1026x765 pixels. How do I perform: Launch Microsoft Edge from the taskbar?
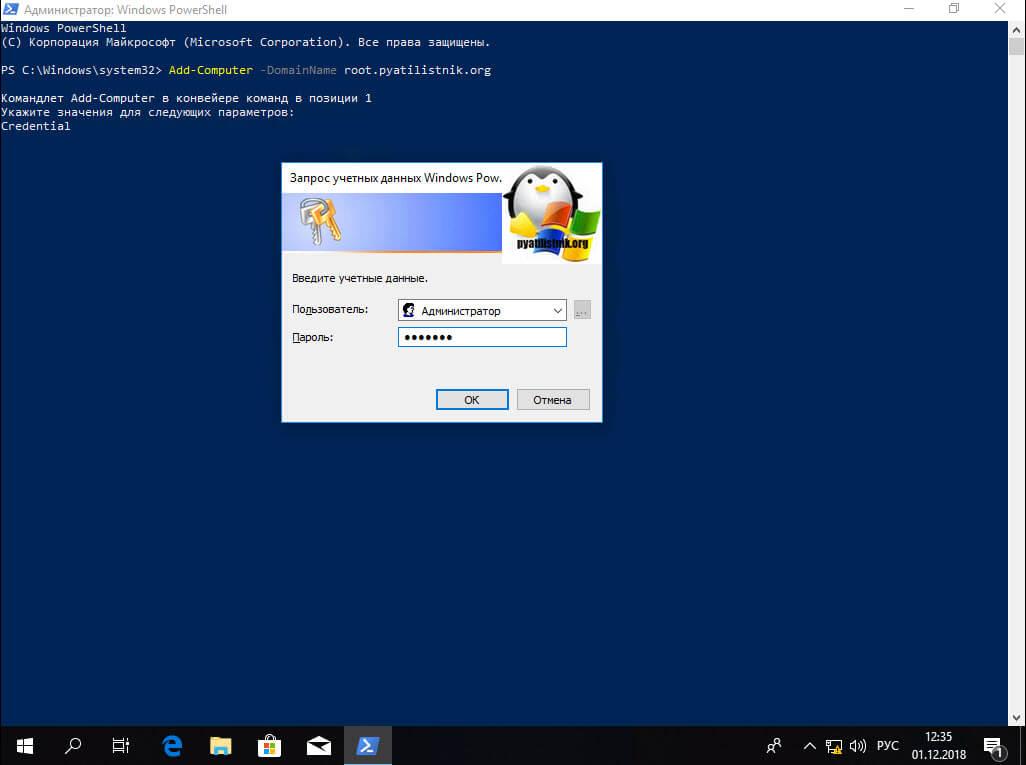click(172, 745)
